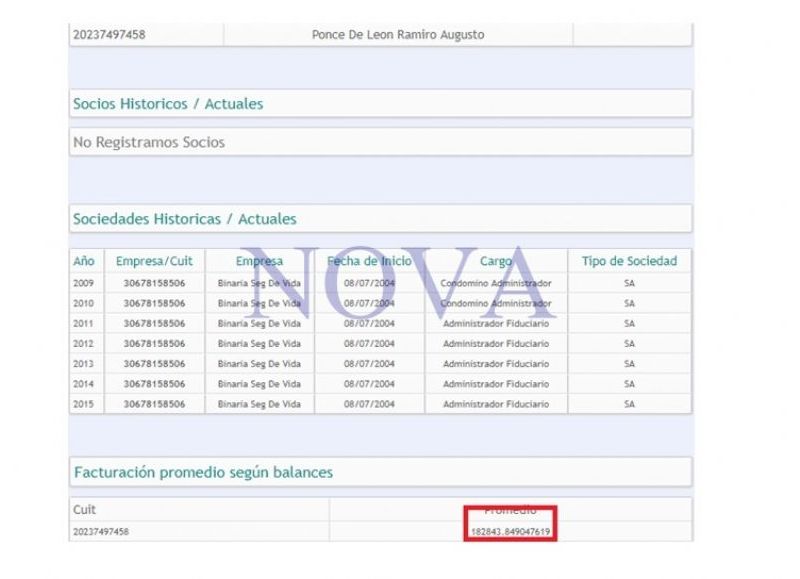800x579 pixels.
Task: Click the highlighted promedio value 182843.849047619
Action: tap(510, 531)
